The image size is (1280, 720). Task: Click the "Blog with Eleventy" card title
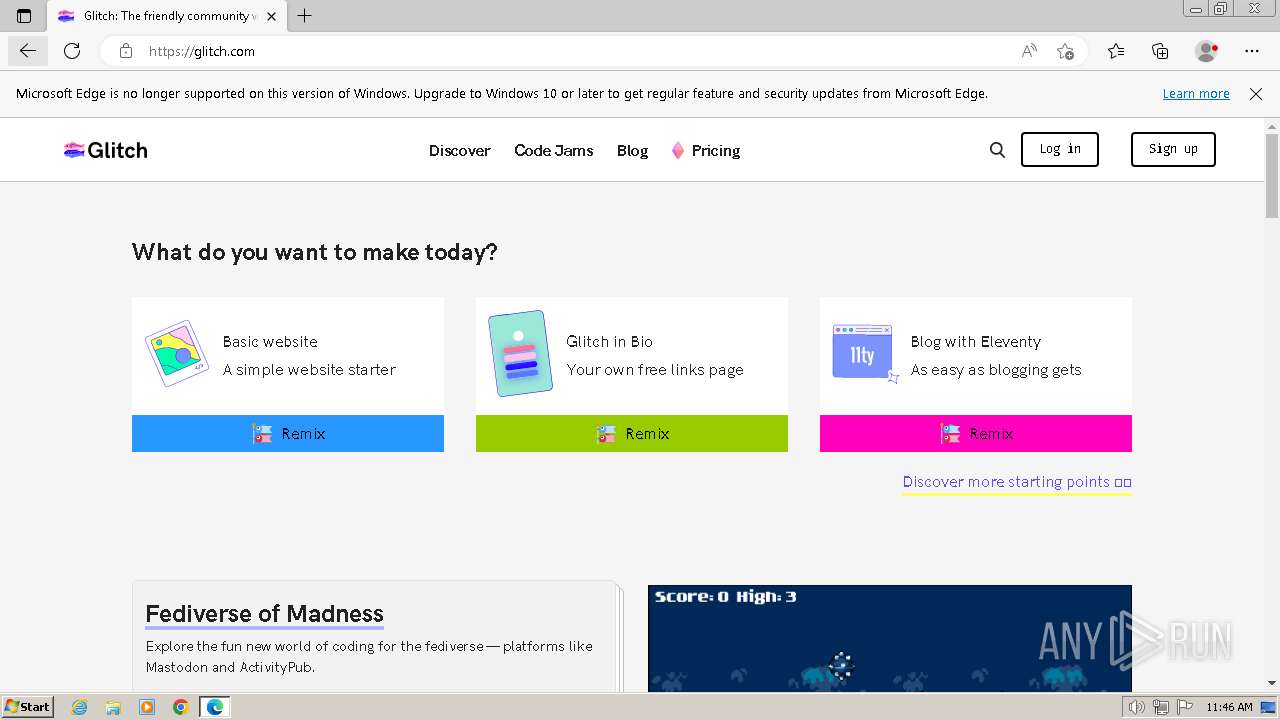pos(976,342)
